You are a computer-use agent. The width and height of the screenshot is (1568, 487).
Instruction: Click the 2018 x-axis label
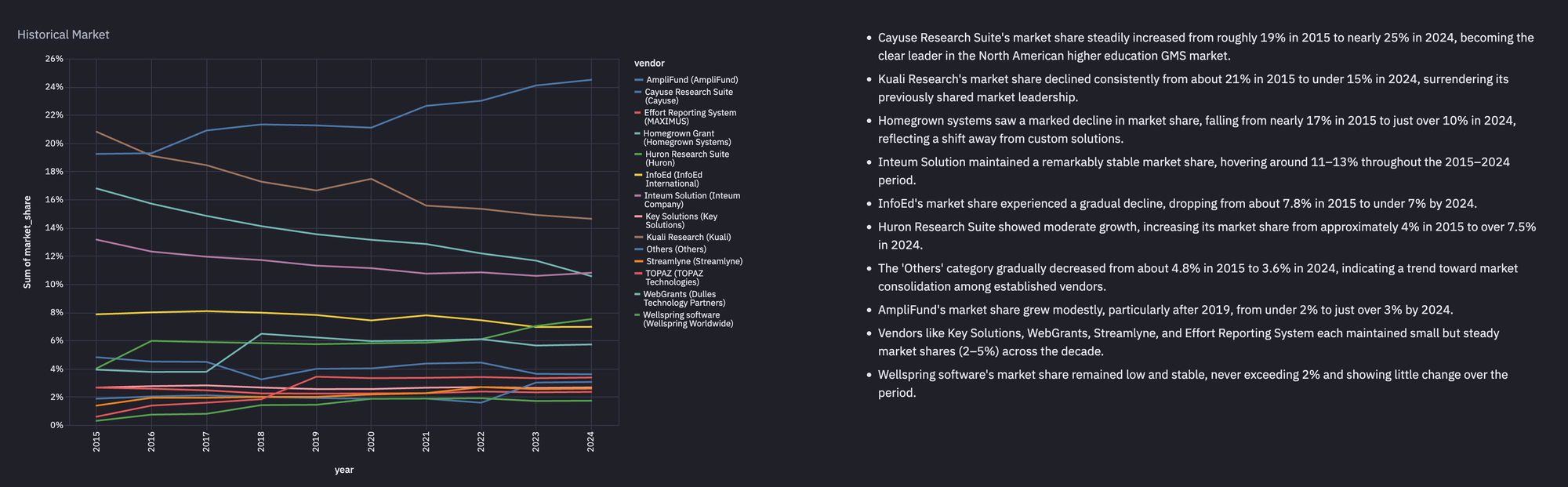pos(261,442)
